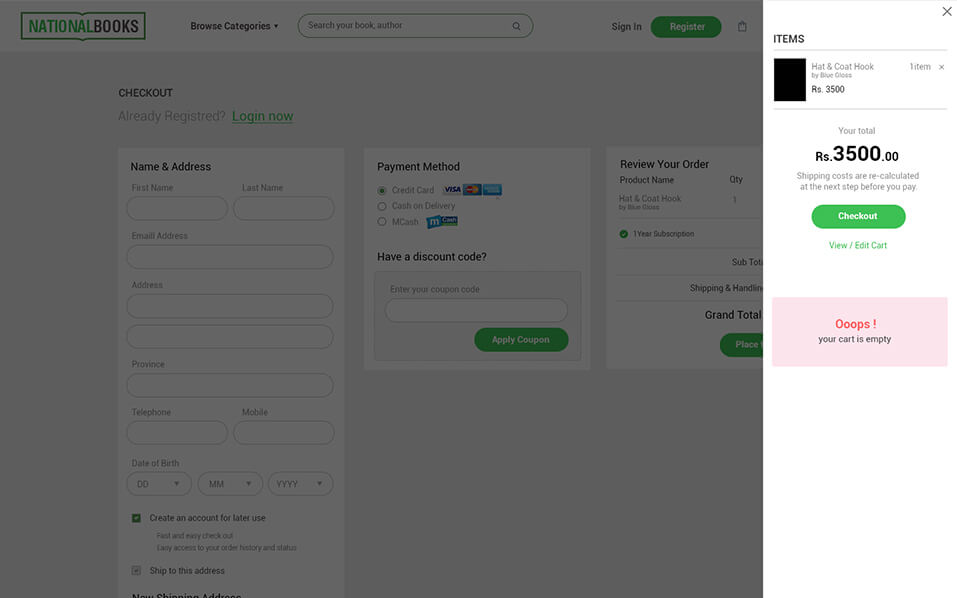Click the National Books logo
The width and height of the screenshot is (957, 598).
pos(83,26)
